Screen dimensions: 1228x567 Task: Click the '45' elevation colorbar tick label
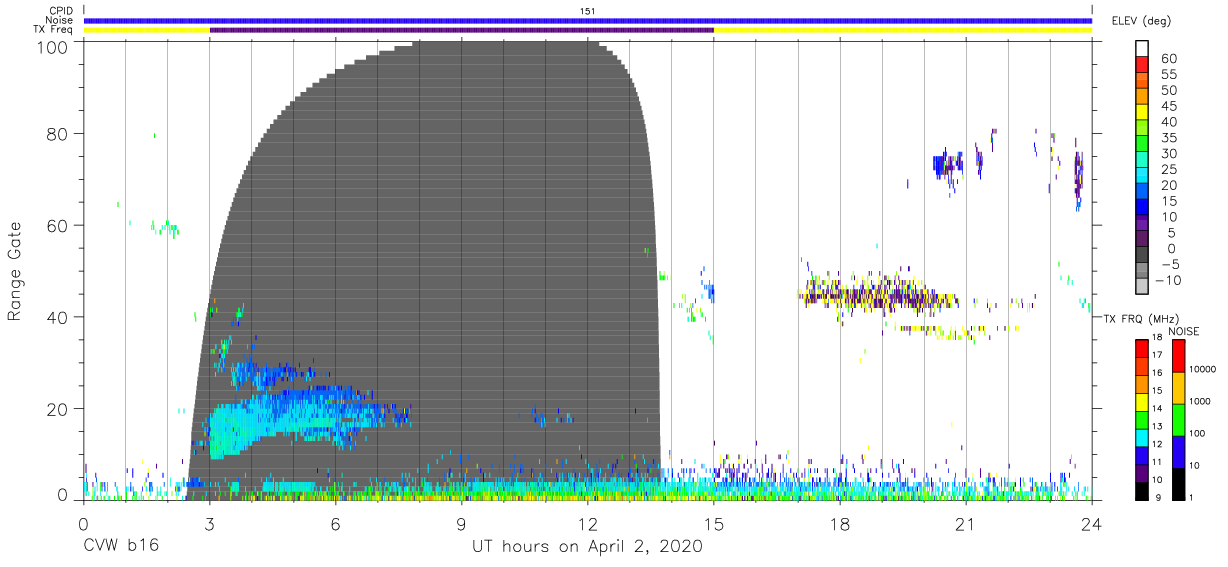click(x=1169, y=106)
